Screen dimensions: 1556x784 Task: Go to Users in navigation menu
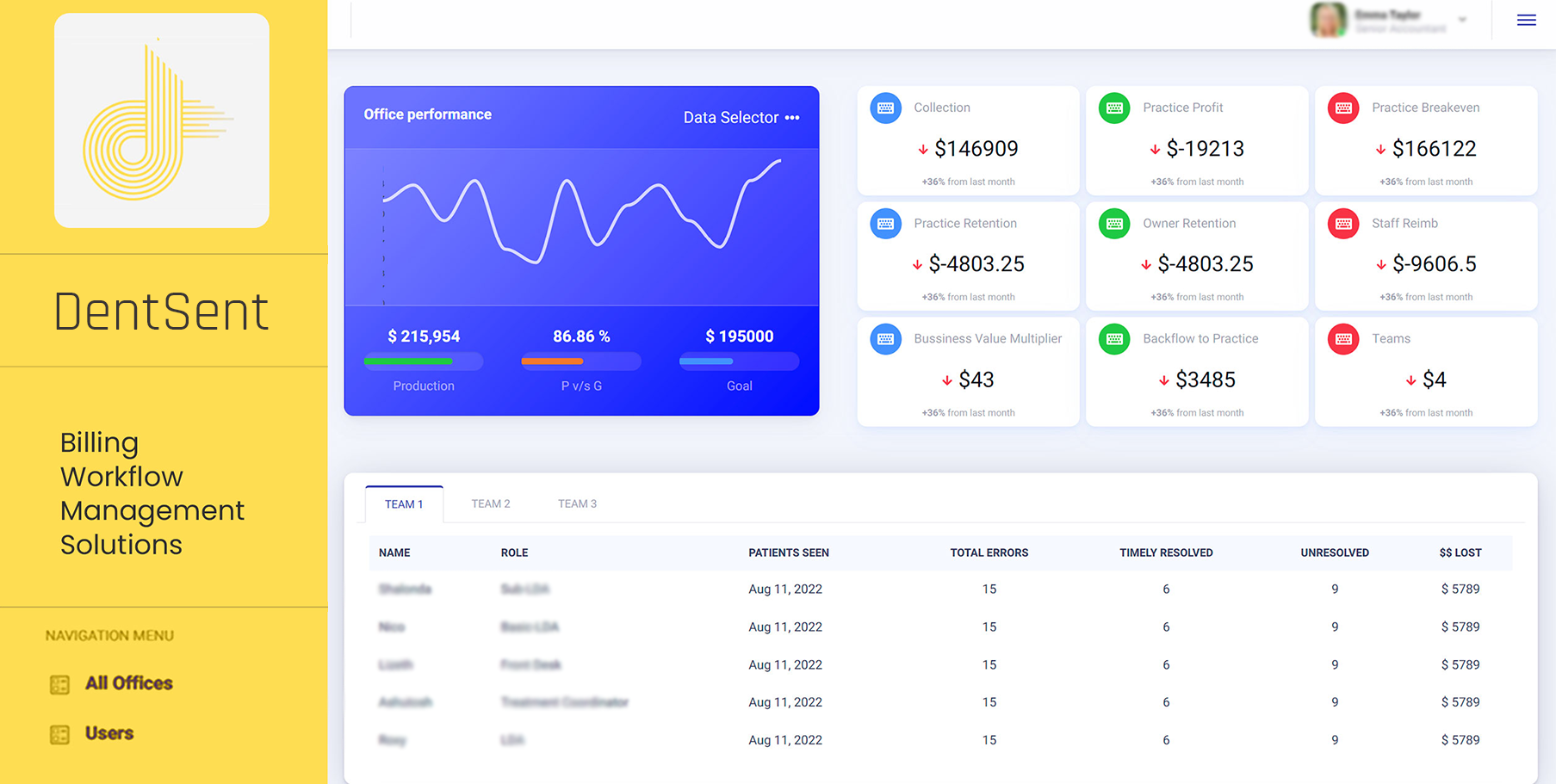coord(108,733)
